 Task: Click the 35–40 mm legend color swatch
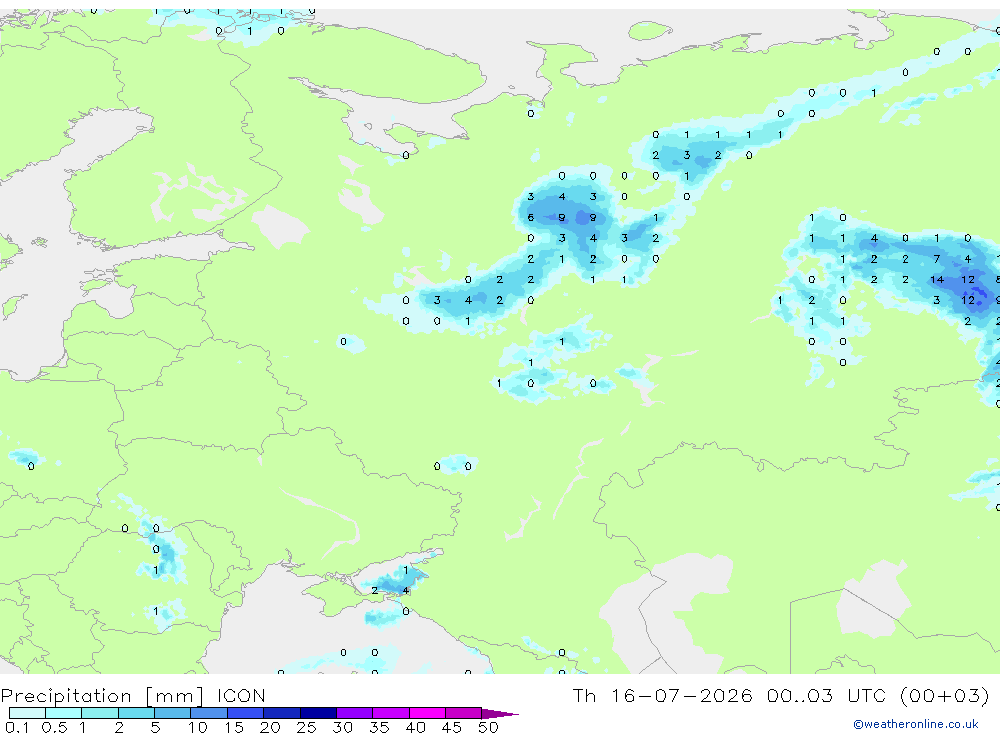[390, 713]
